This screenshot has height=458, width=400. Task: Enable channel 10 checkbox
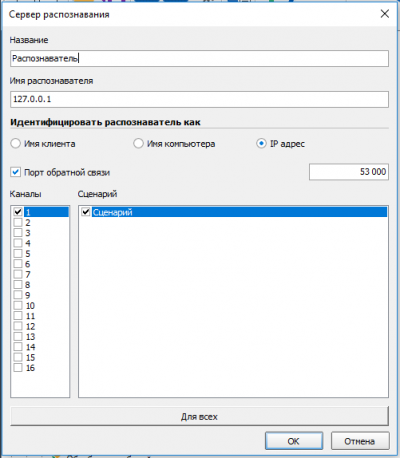[x=18, y=305]
